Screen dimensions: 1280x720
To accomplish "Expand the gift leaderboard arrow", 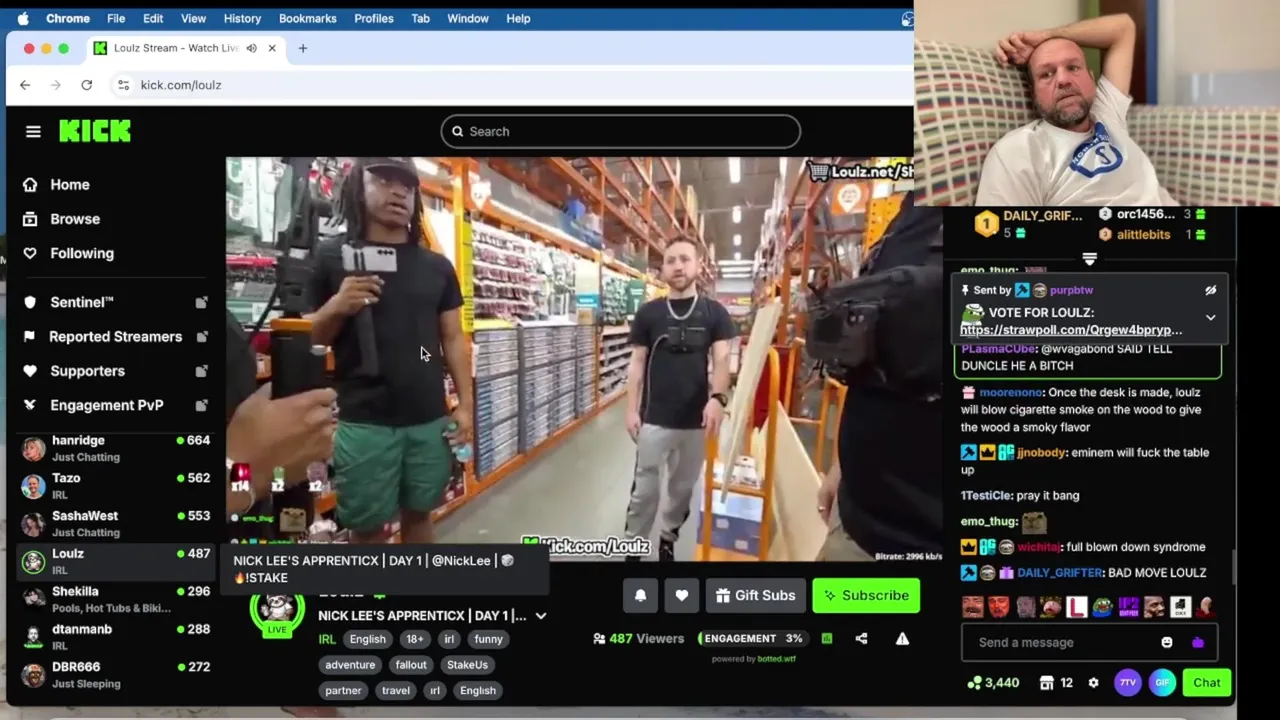I will point(1090,259).
